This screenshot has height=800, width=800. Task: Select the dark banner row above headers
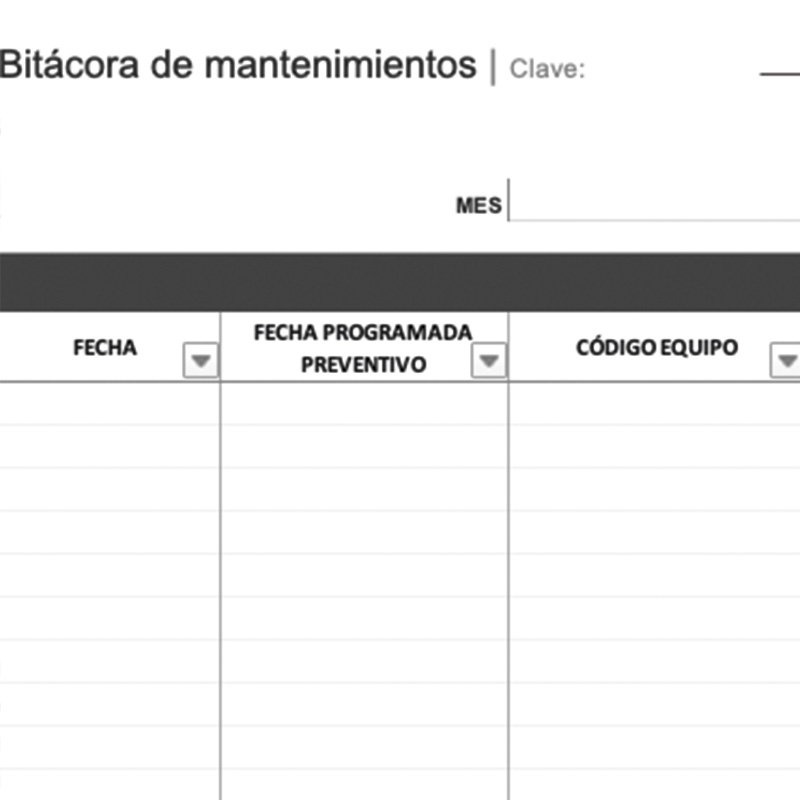pyautogui.click(x=400, y=282)
